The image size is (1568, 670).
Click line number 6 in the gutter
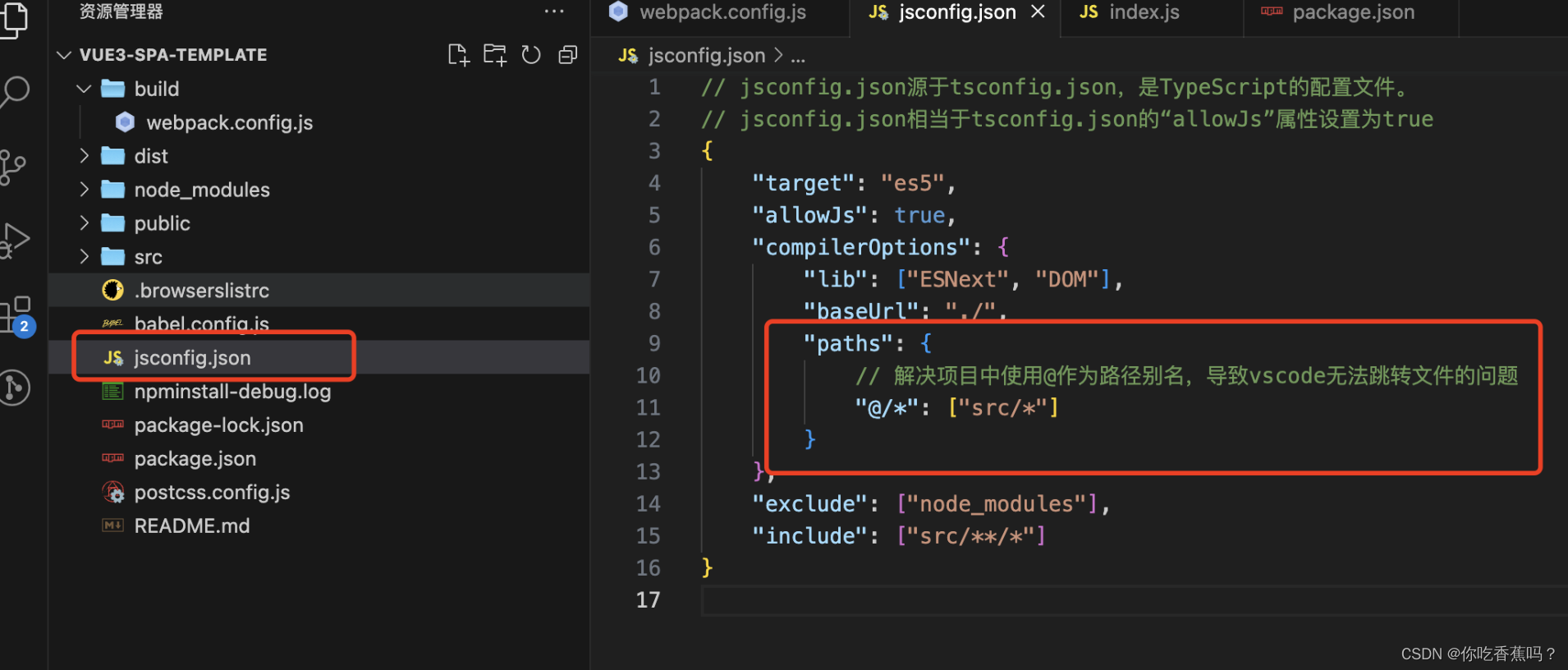tap(654, 247)
